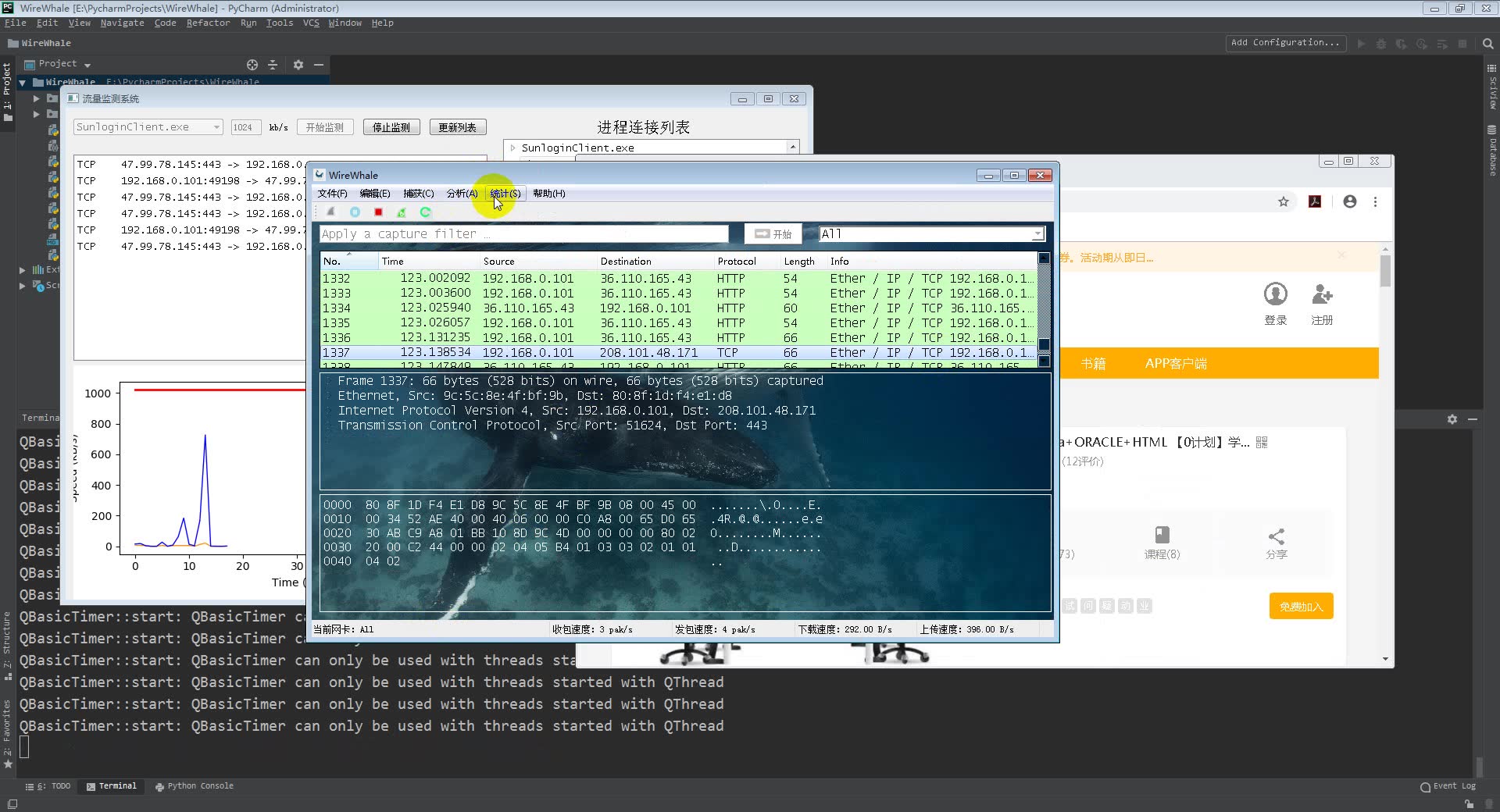Image resolution: width=1500 pixels, height=812 pixels.
Task: Select the TCP packet row 1337
Action: click(x=678, y=353)
